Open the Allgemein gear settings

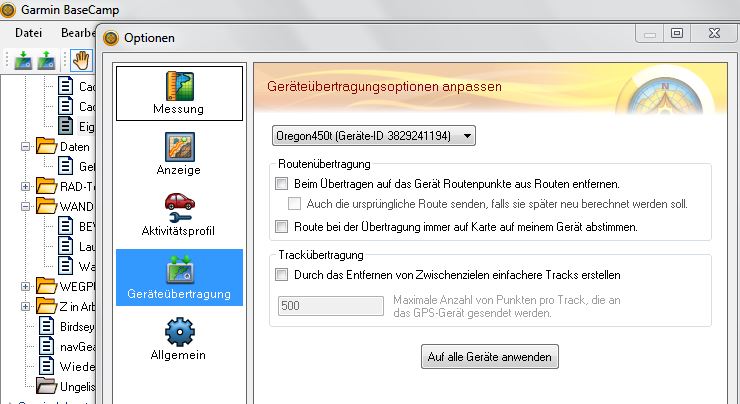pyautogui.click(x=179, y=338)
